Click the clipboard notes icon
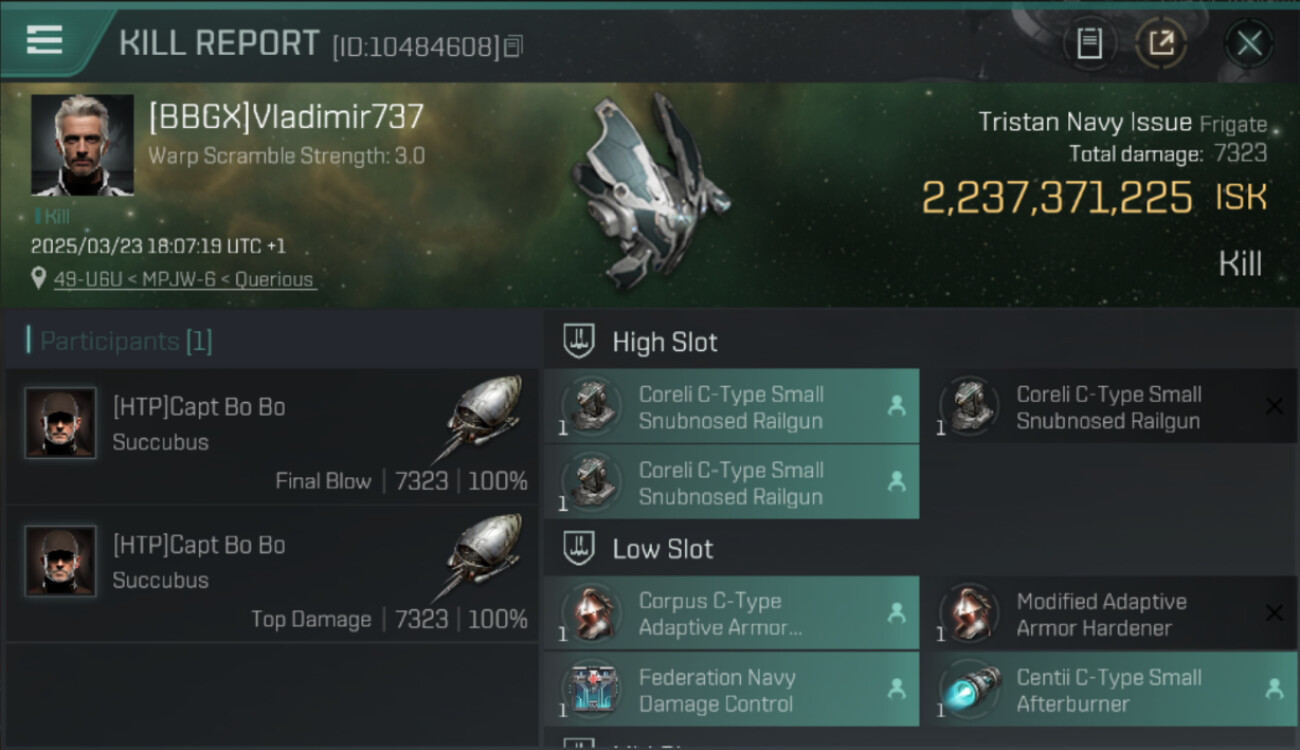The height and width of the screenshot is (750, 1300). 1089,43
